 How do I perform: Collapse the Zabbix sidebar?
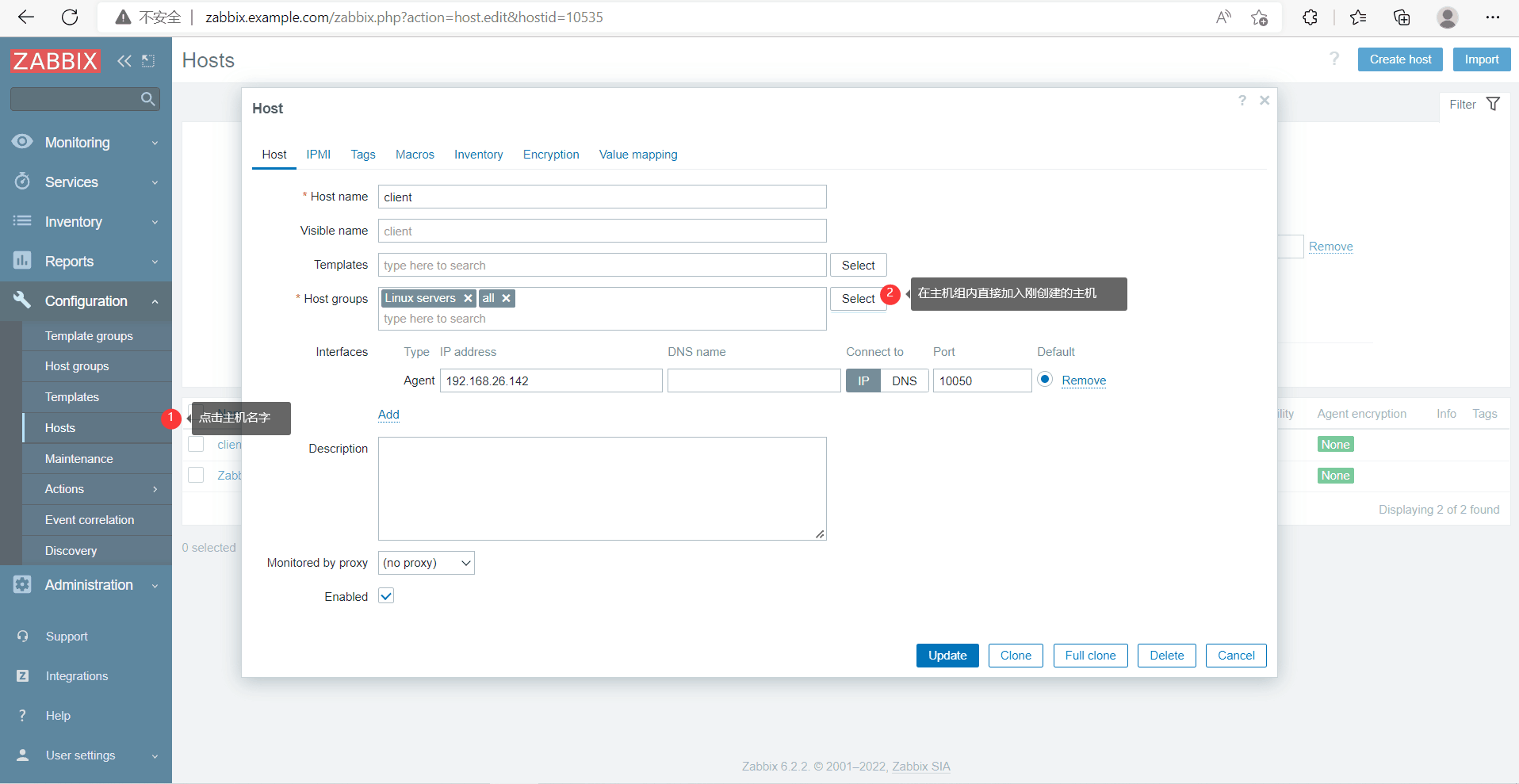tap(124, 61)
